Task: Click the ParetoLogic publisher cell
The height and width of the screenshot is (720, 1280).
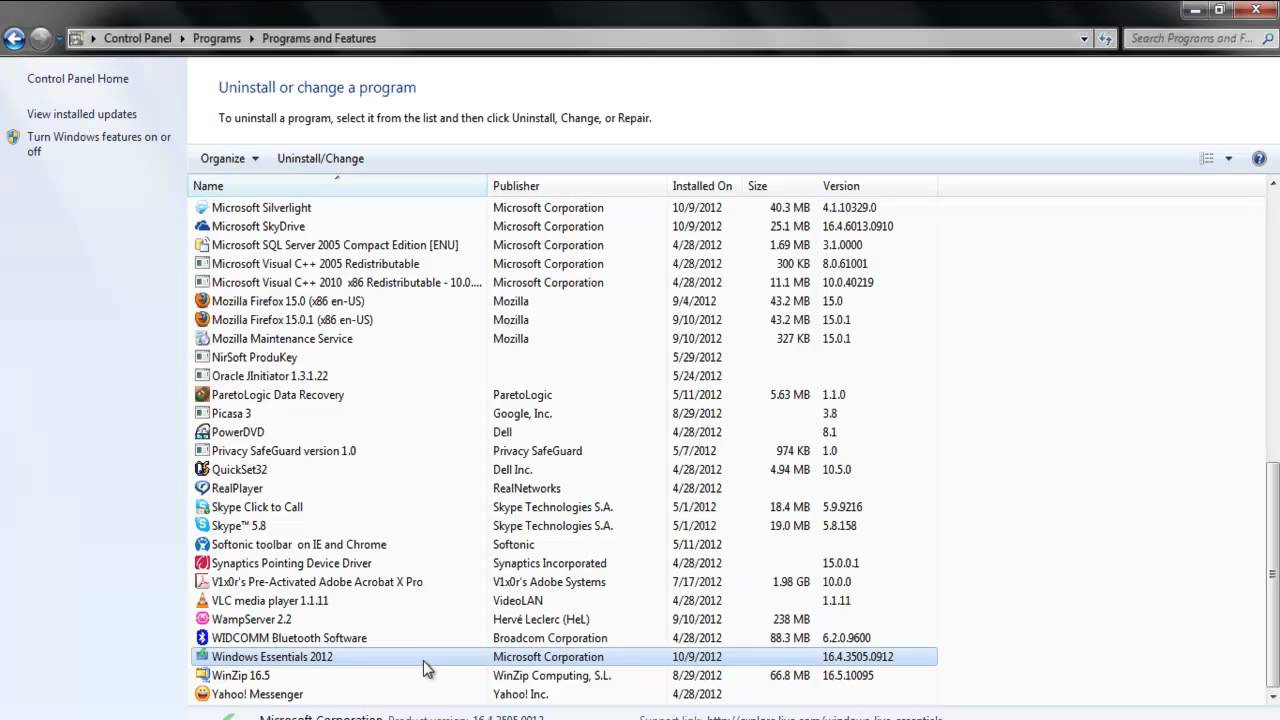Action: coord(522,395)
